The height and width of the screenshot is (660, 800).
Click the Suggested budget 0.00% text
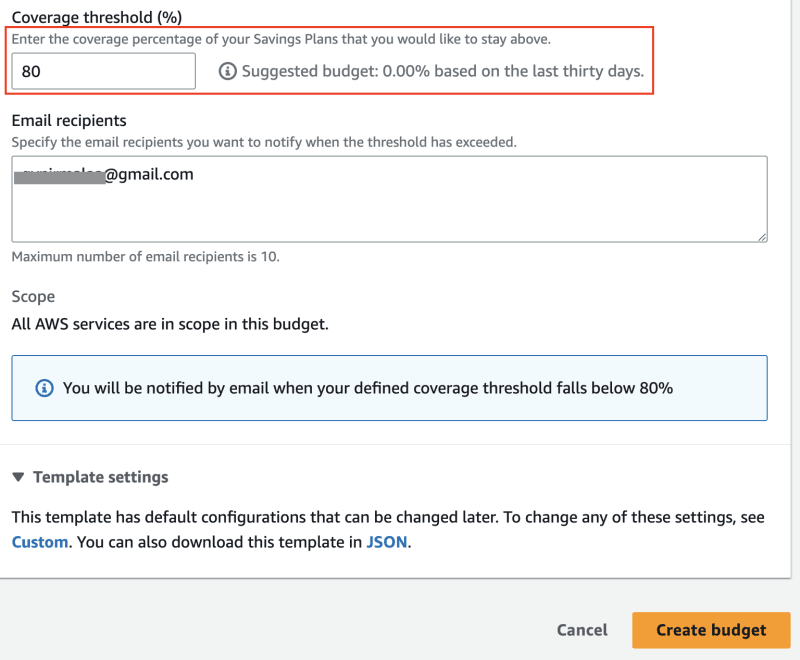pos(443,71)
